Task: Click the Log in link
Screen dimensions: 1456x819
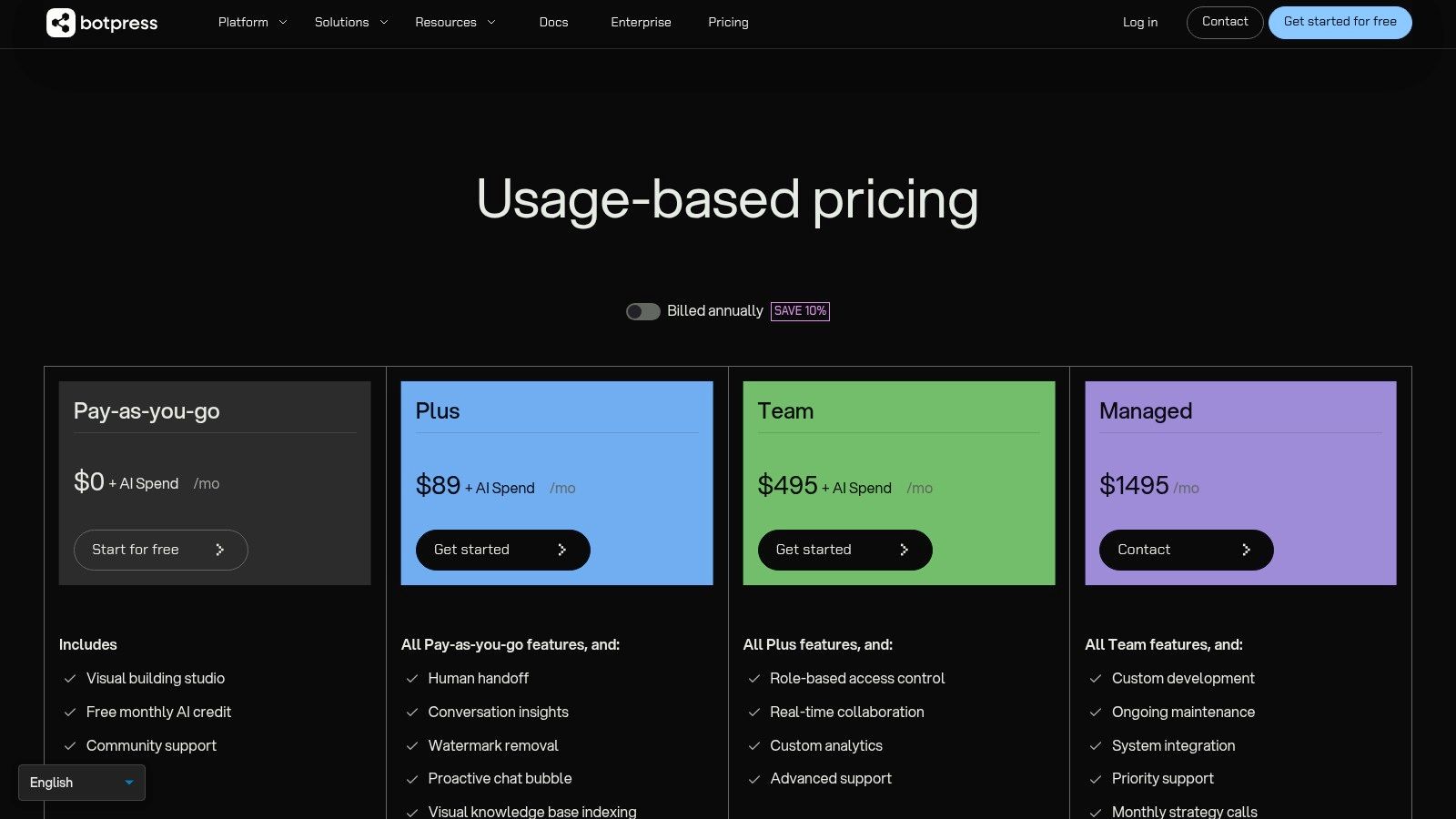Action: (1140, 22)
